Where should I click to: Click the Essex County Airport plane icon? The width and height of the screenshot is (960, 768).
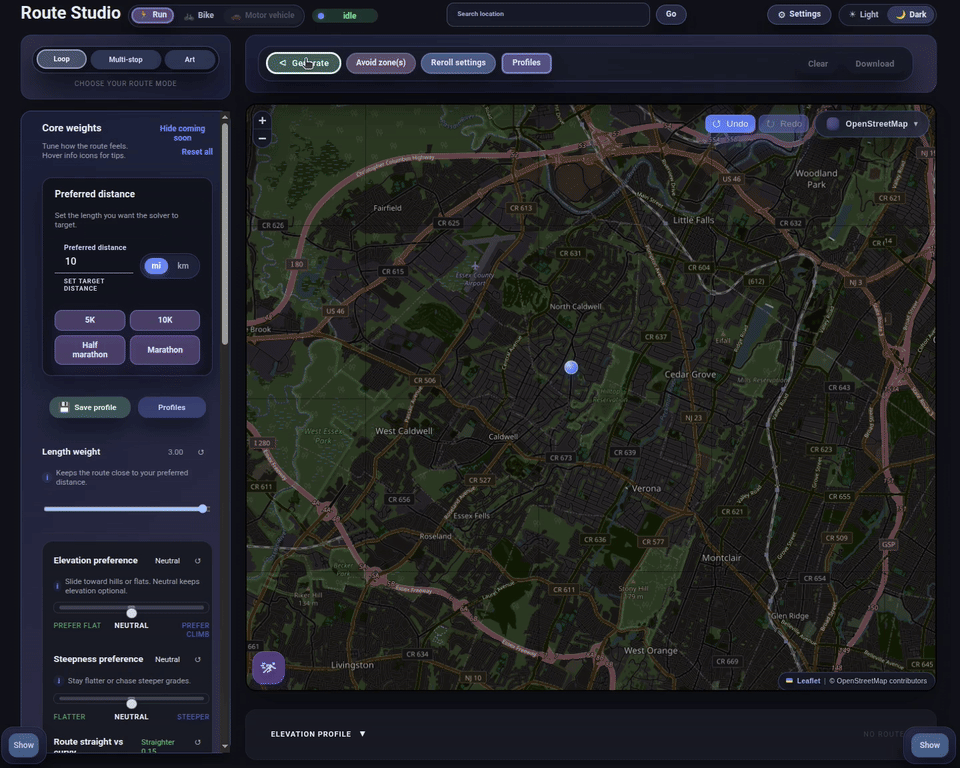[475, 266]
